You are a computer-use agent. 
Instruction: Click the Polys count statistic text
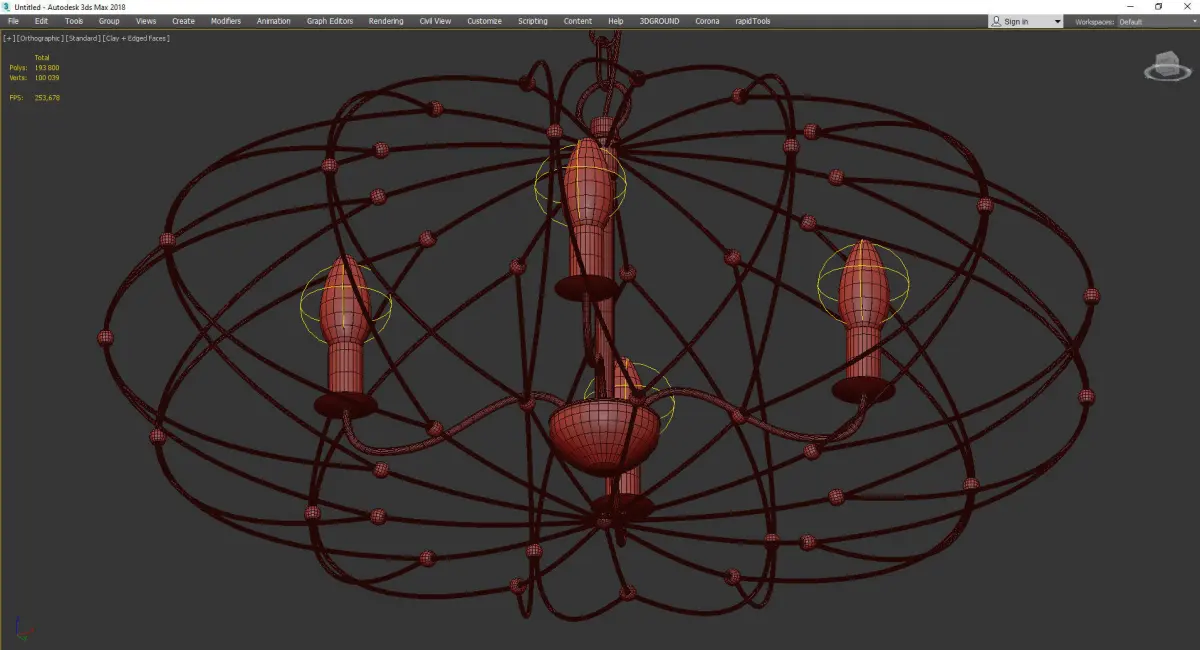(33, 67)
